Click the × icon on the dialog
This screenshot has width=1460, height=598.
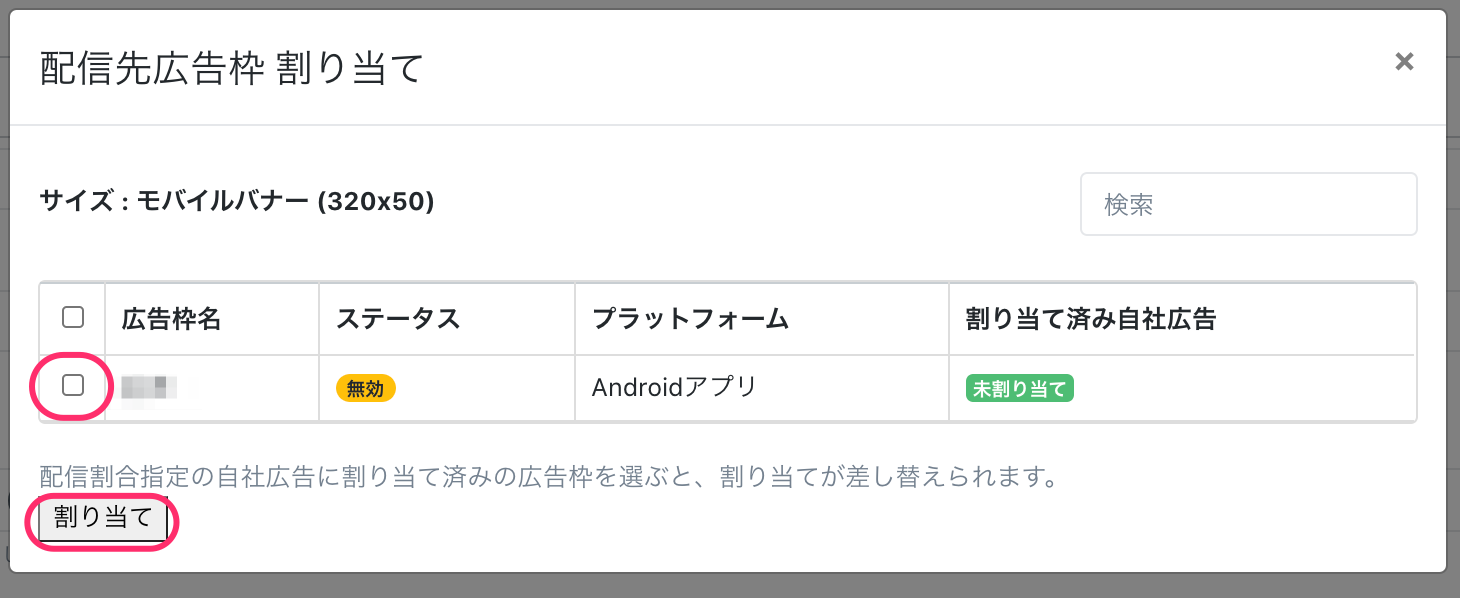click(x=1404, y=61)
